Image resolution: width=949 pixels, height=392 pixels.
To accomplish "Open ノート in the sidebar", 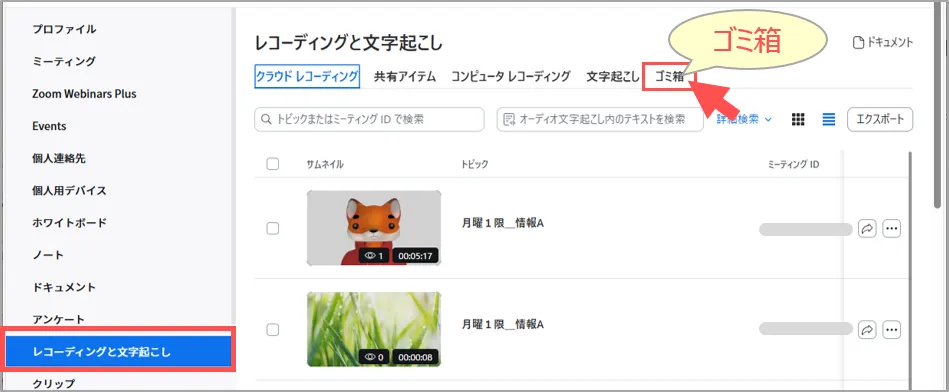I will coord(48,255).
